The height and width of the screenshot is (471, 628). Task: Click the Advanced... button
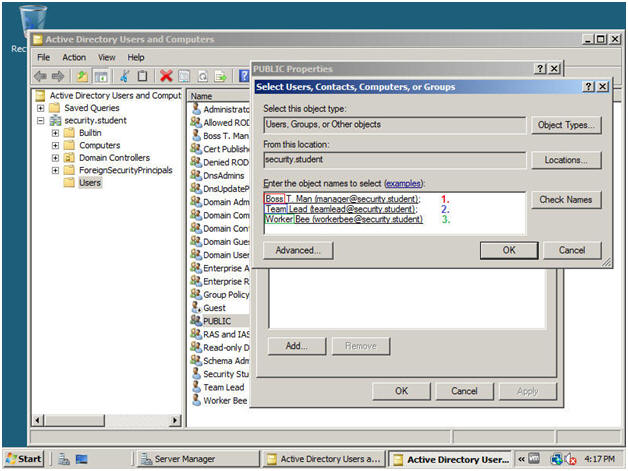click(x=298, y=250)
